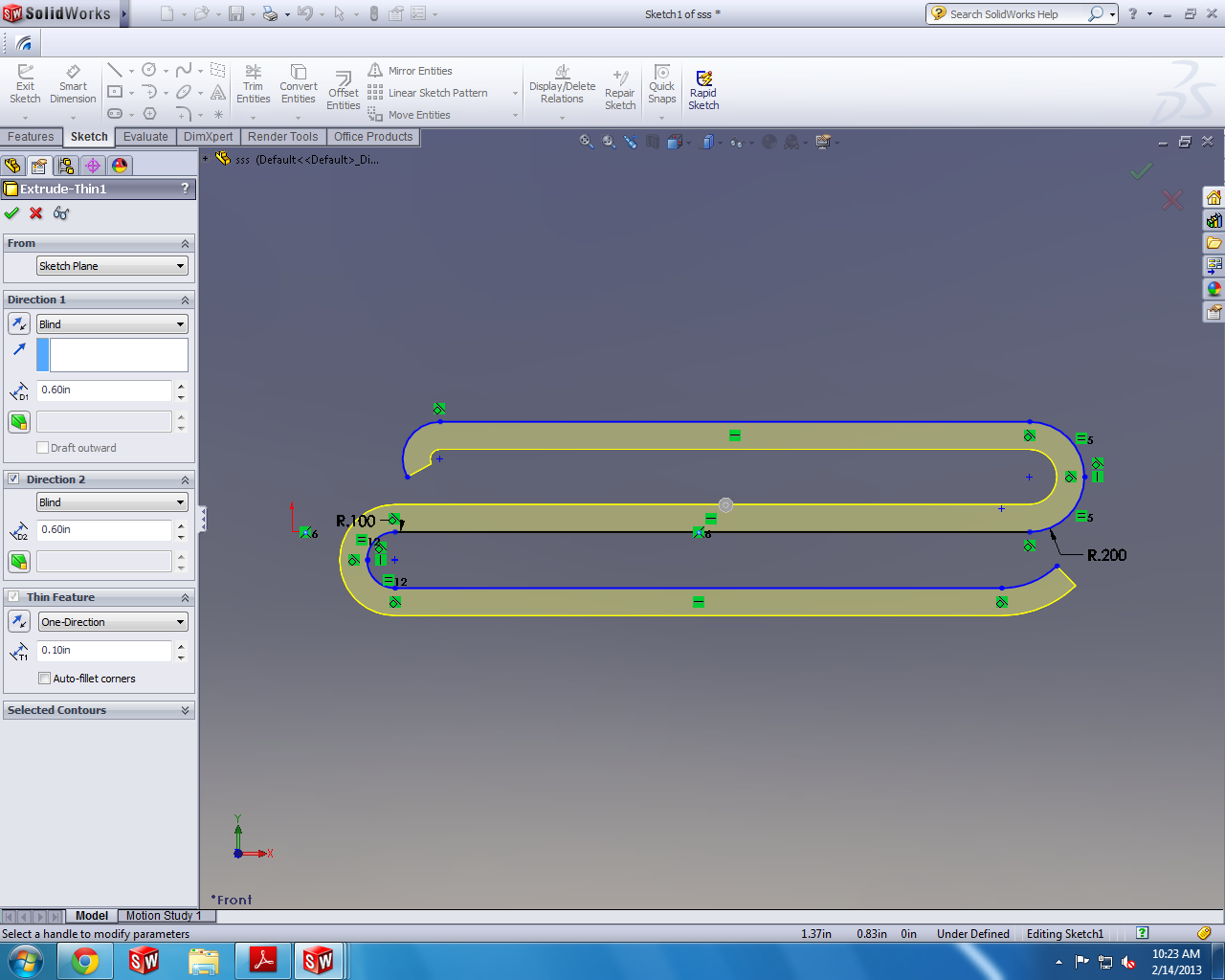Click Mirror Entities
Image resolution: width=1225 pixels, height=980 pixels.
click(x=410, y=71)
